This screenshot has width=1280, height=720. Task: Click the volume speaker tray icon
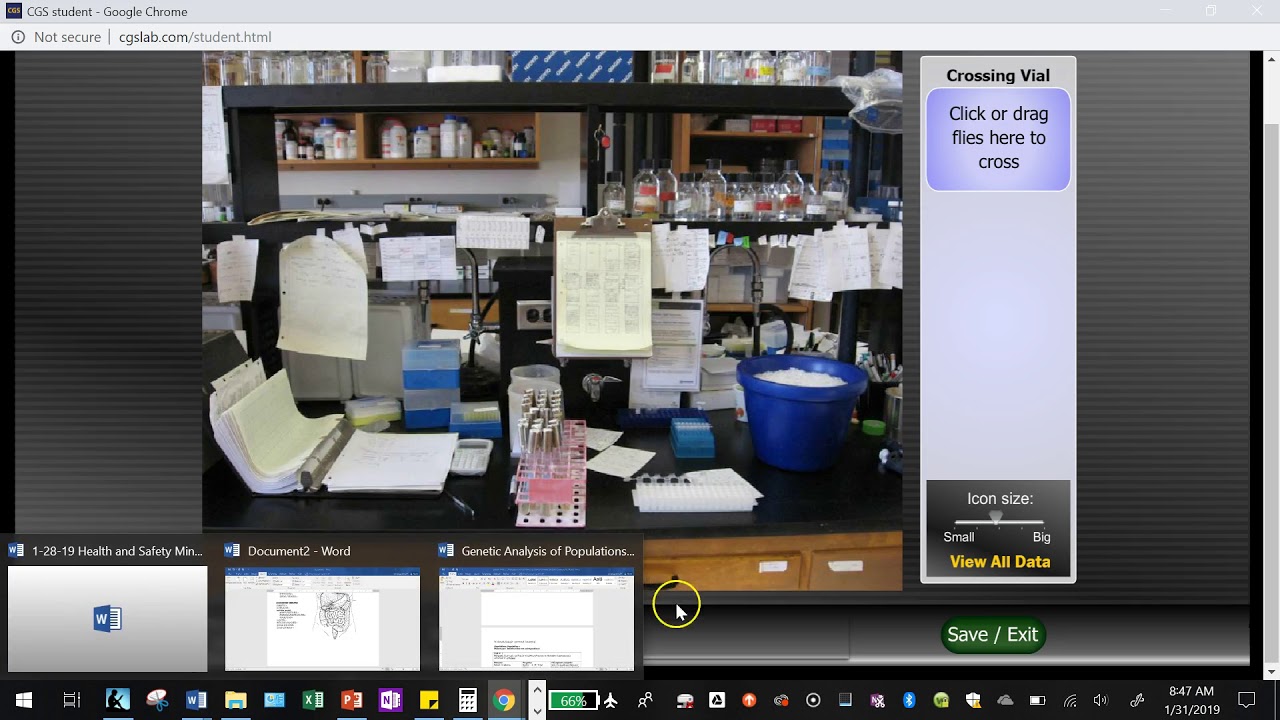[x=1101, y=700]
